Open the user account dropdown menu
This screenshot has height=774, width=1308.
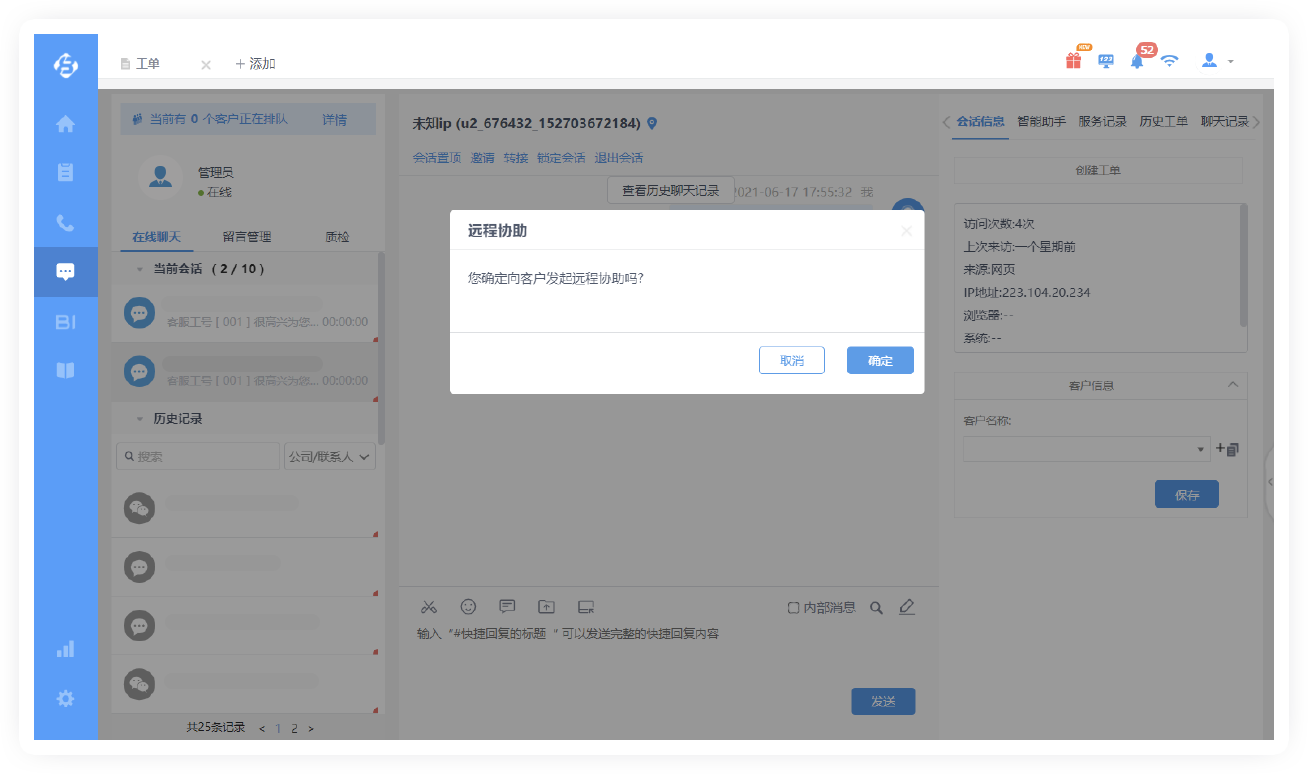pos(1217,61)
